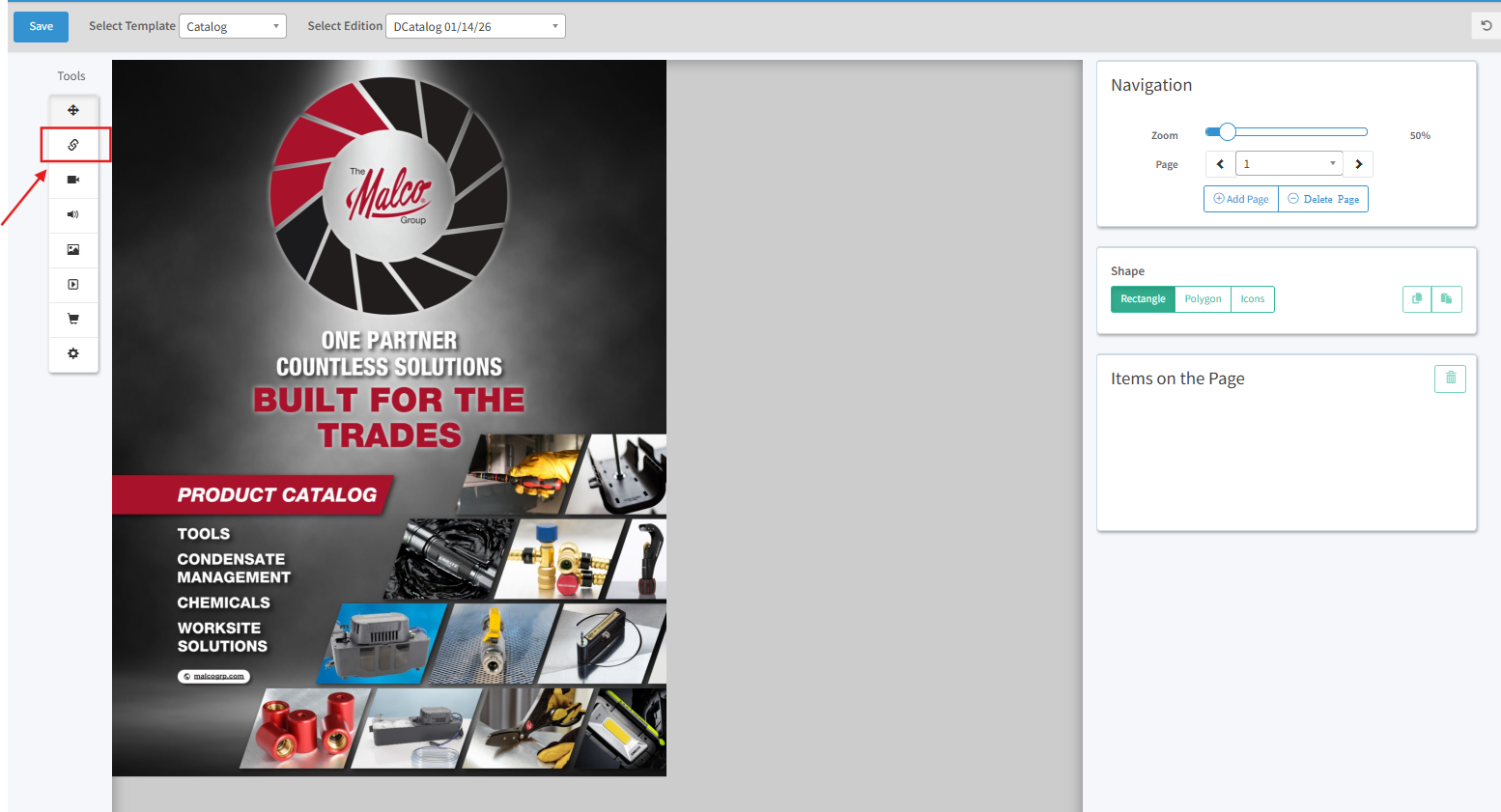Click the Zoom slider handle
The height and width of the screenshot is (812, 1501).
tap(1227, 132)
